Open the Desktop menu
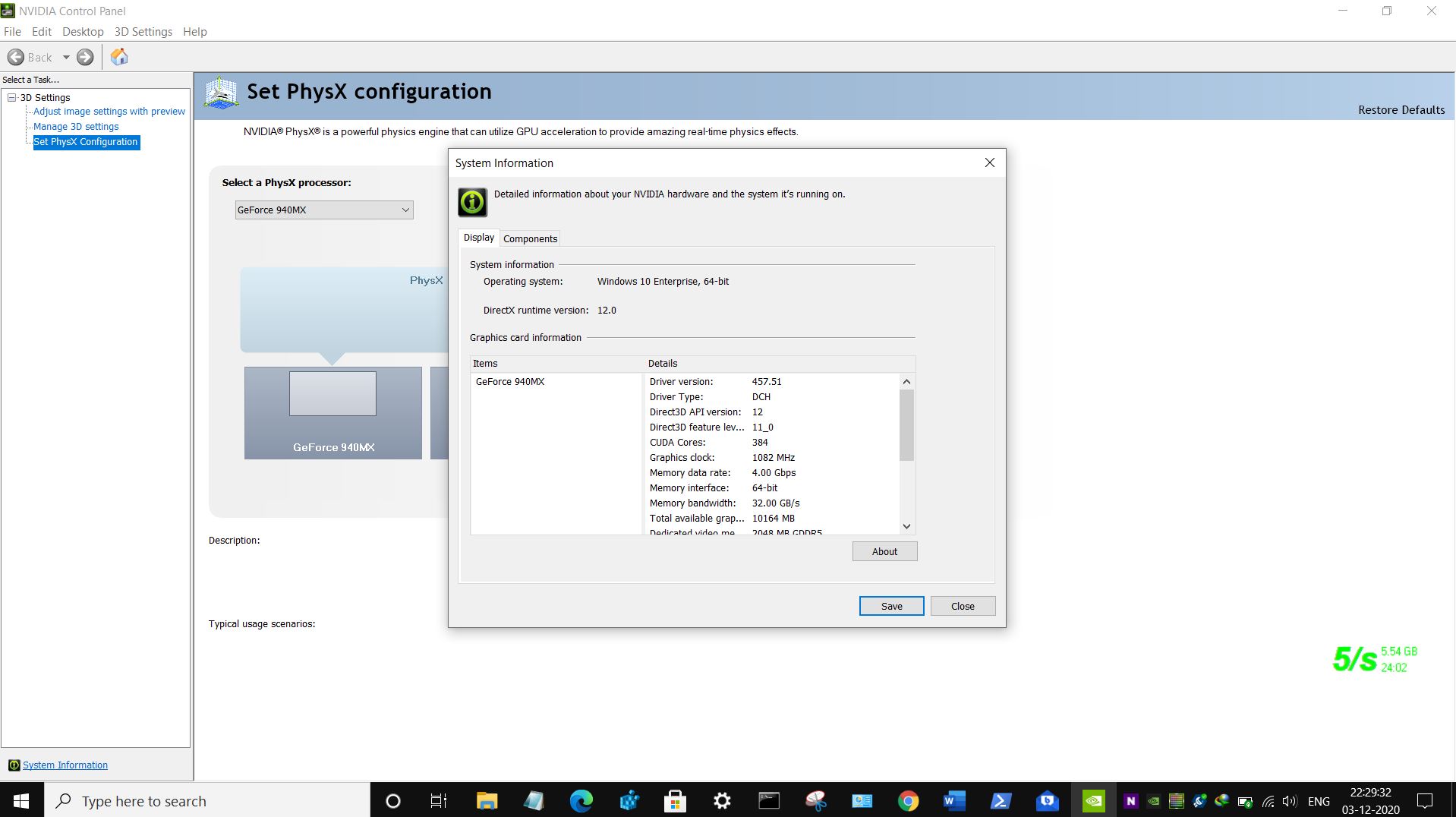 pos(83,31)
